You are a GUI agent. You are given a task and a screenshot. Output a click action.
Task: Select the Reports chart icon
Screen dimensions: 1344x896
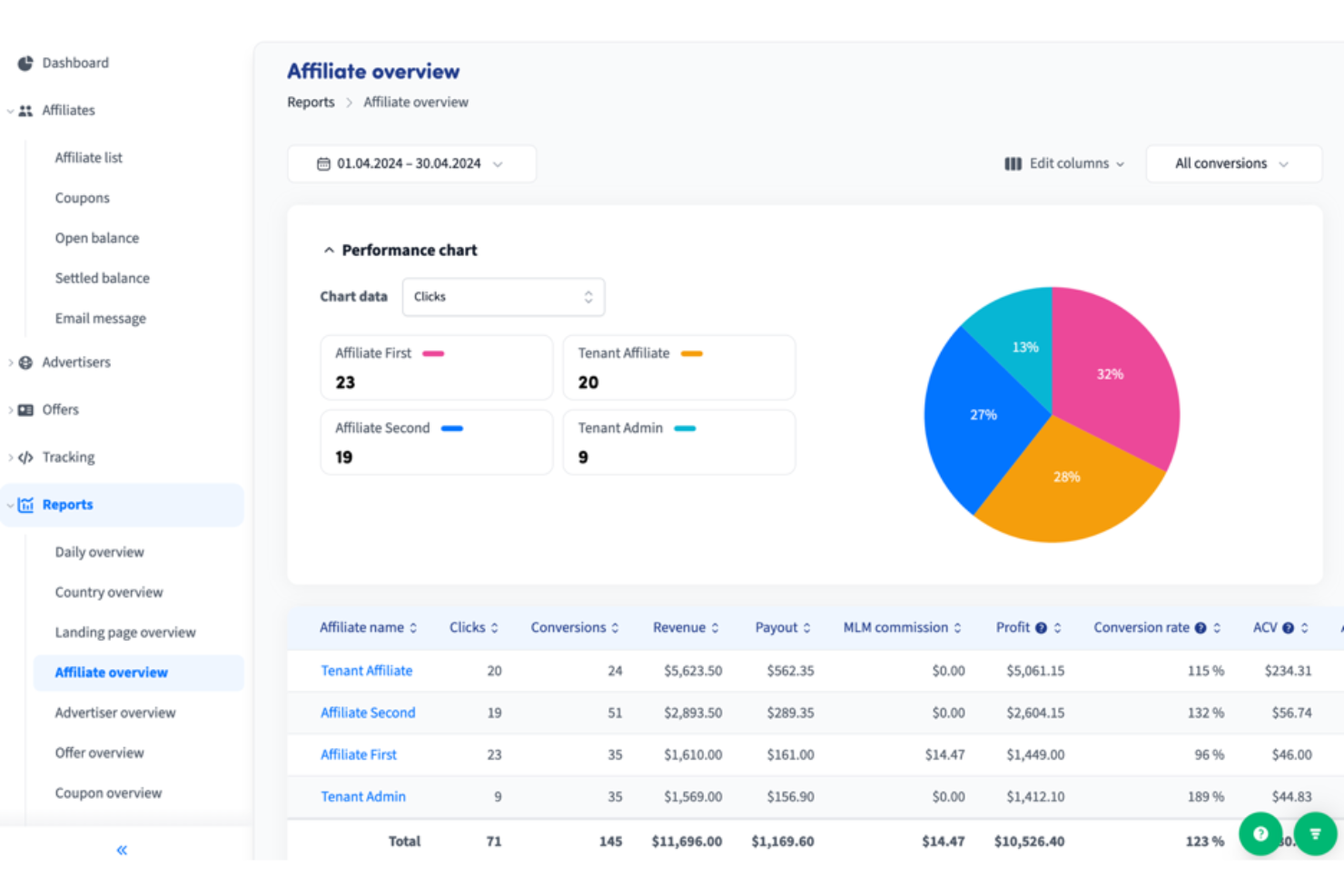coord(25,505)
